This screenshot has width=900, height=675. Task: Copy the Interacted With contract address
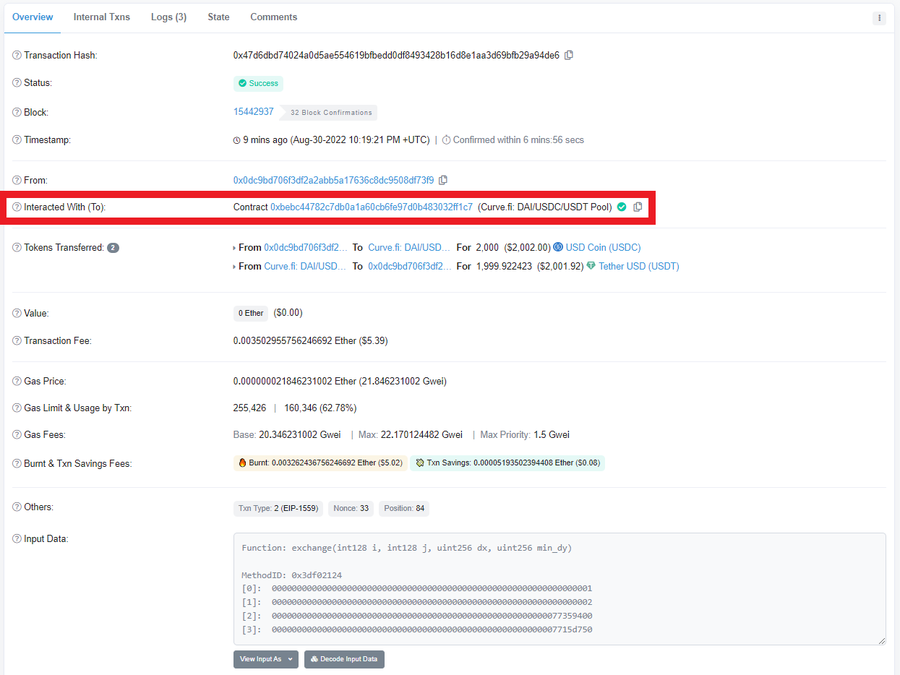638,207
